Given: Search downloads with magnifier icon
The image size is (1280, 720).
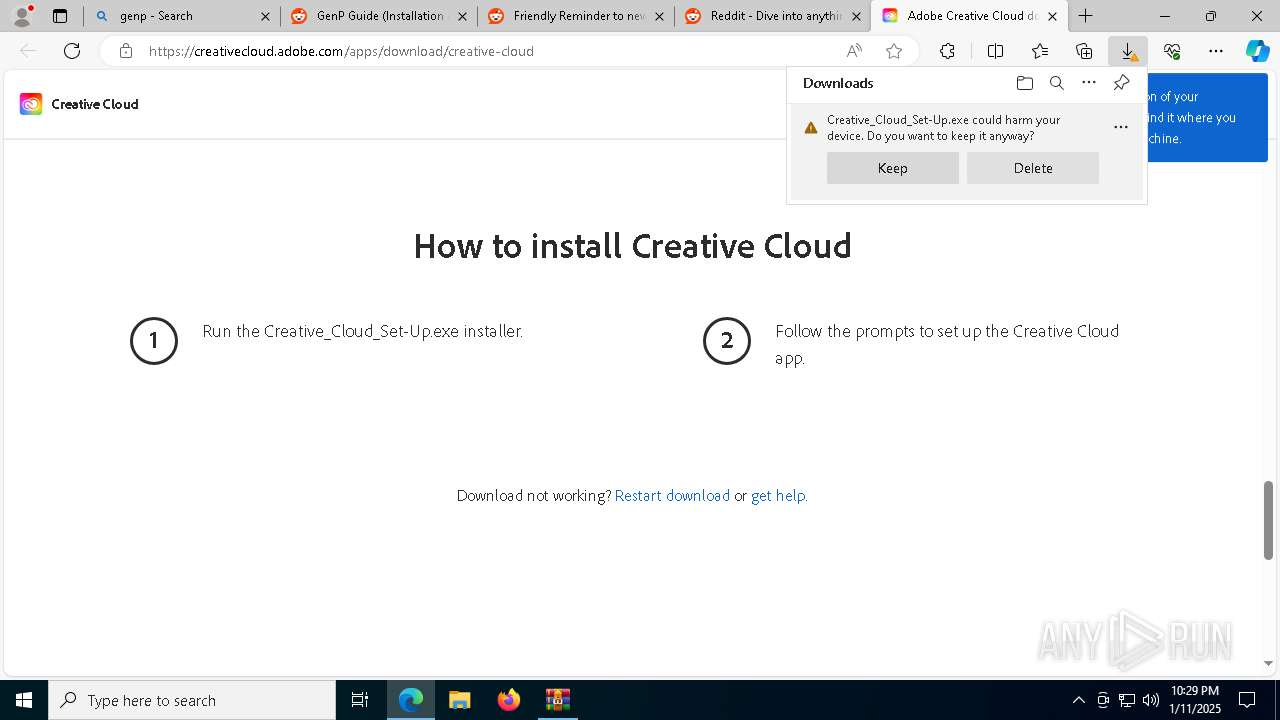Looking at the screenshot, I should pyautogui.click(x=1057, y=83).
